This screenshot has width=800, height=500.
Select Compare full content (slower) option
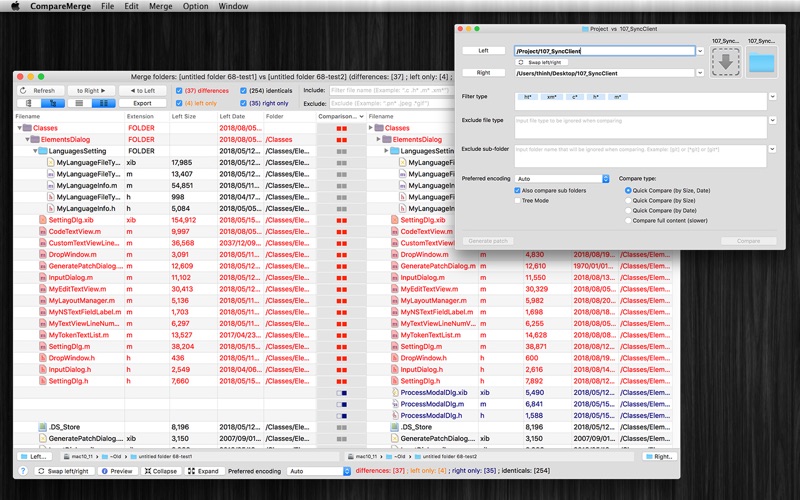click(628, 220)
